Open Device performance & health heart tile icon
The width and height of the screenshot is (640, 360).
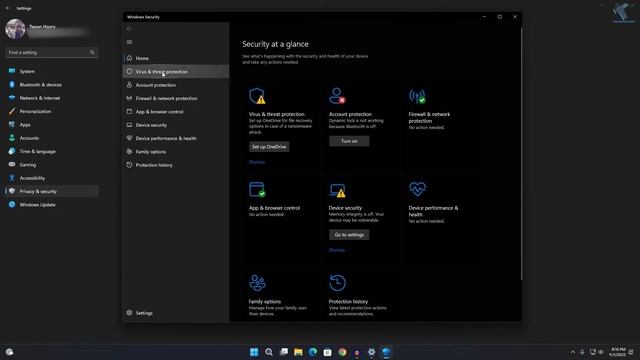click(417, 189)
